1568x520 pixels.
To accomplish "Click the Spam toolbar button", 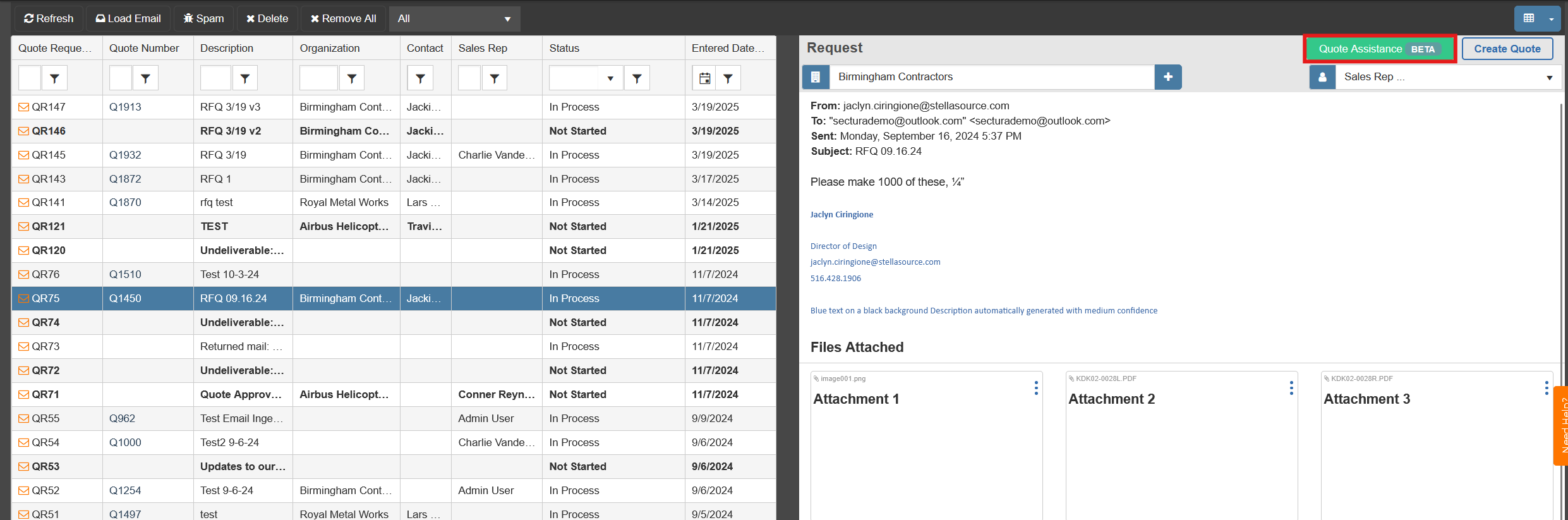I will click(203, 19).
